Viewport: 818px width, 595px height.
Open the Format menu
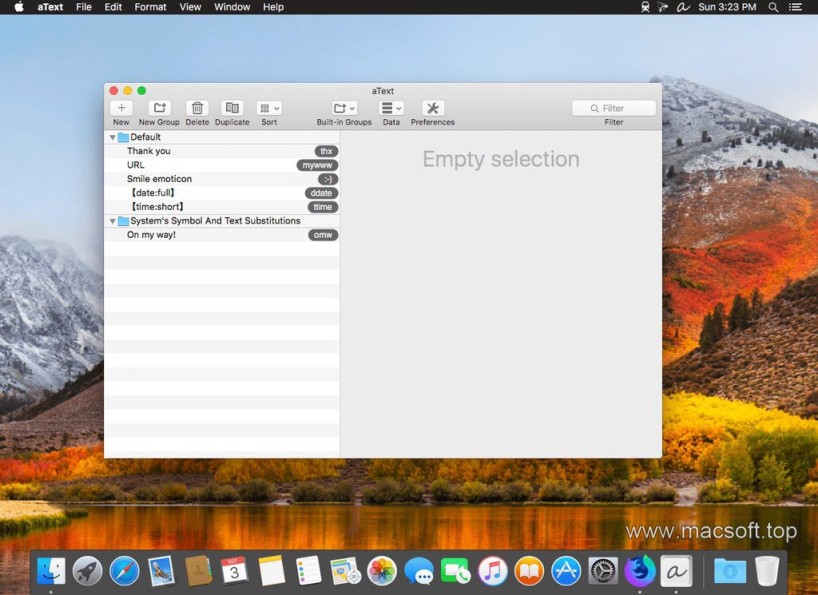(150, 7)
